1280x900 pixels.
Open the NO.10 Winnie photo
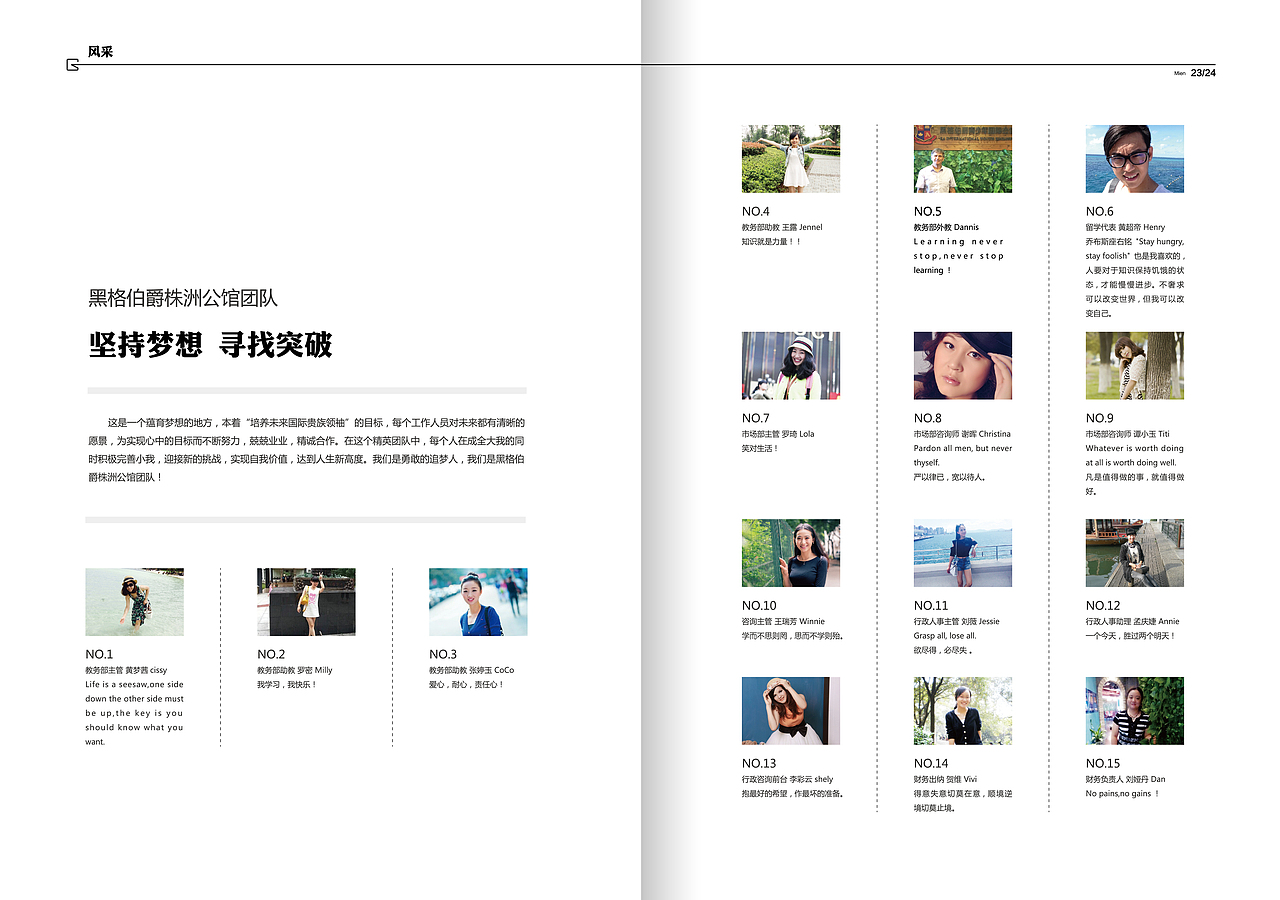pos(791,553)
